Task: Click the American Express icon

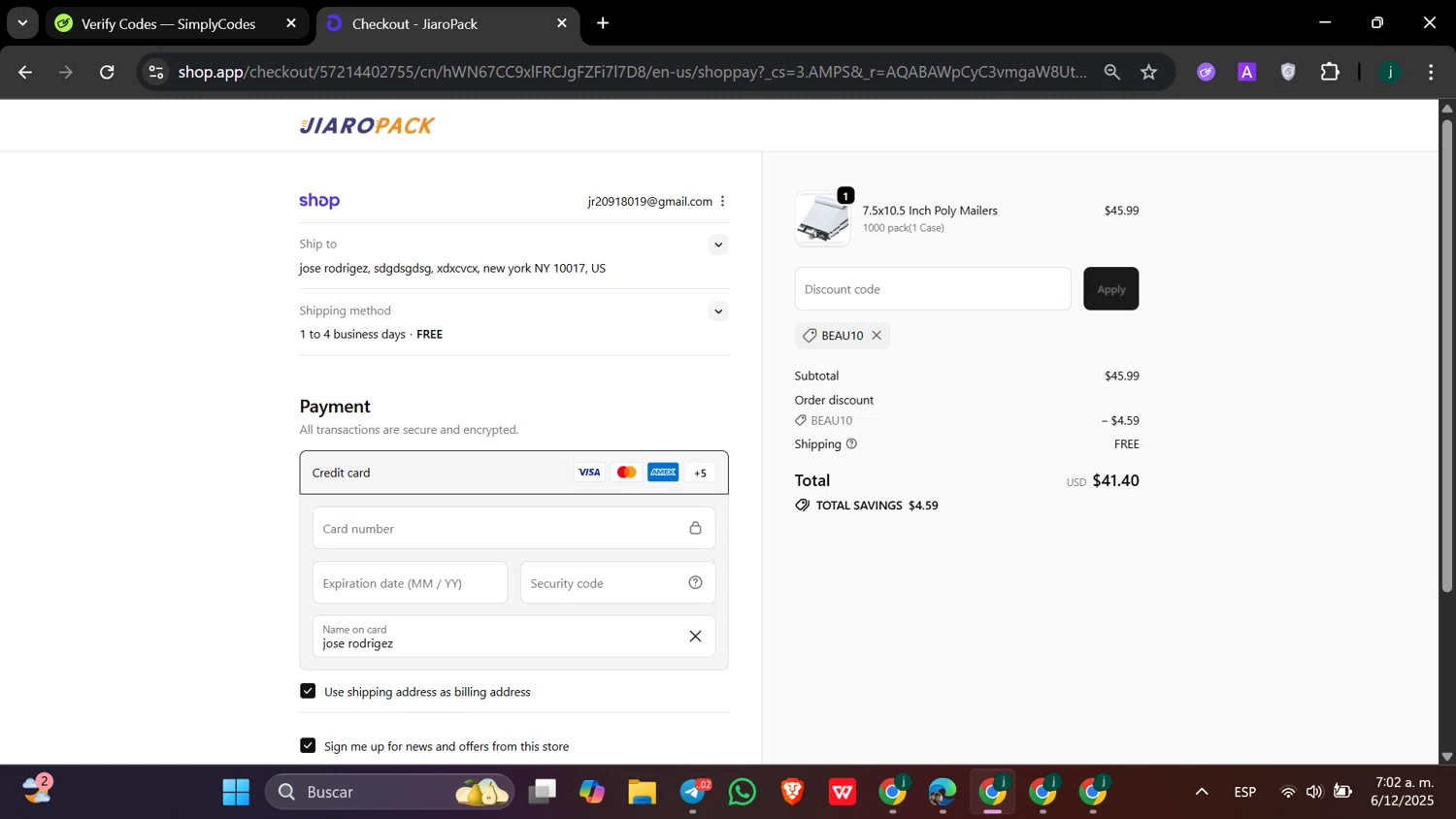Action: (x=663, y=473)
